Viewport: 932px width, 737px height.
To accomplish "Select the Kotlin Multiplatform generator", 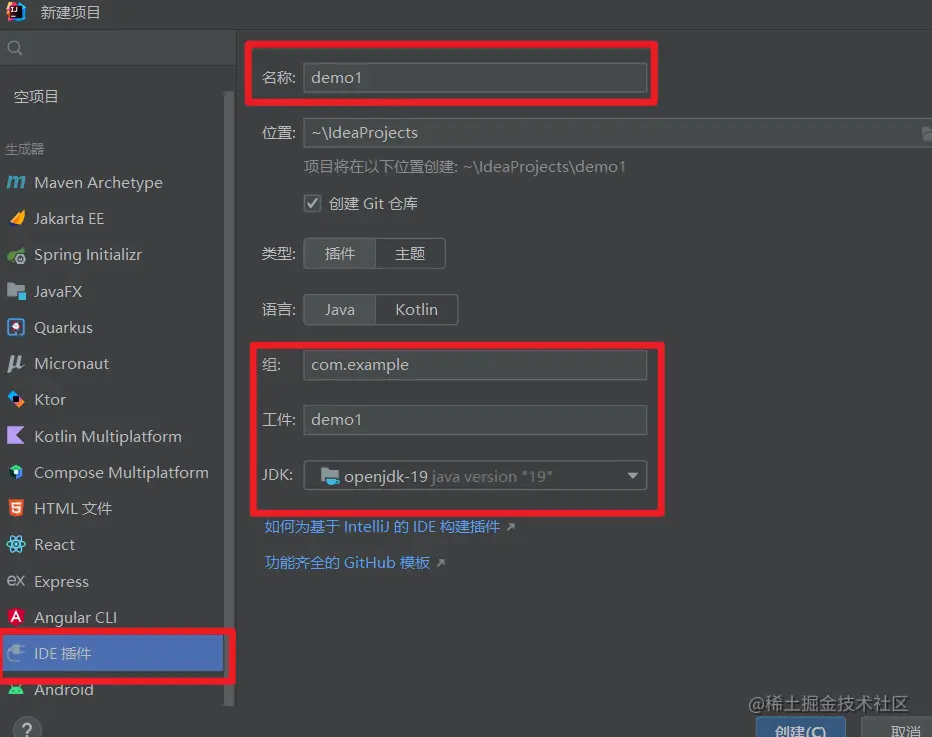I will point(112,436).
